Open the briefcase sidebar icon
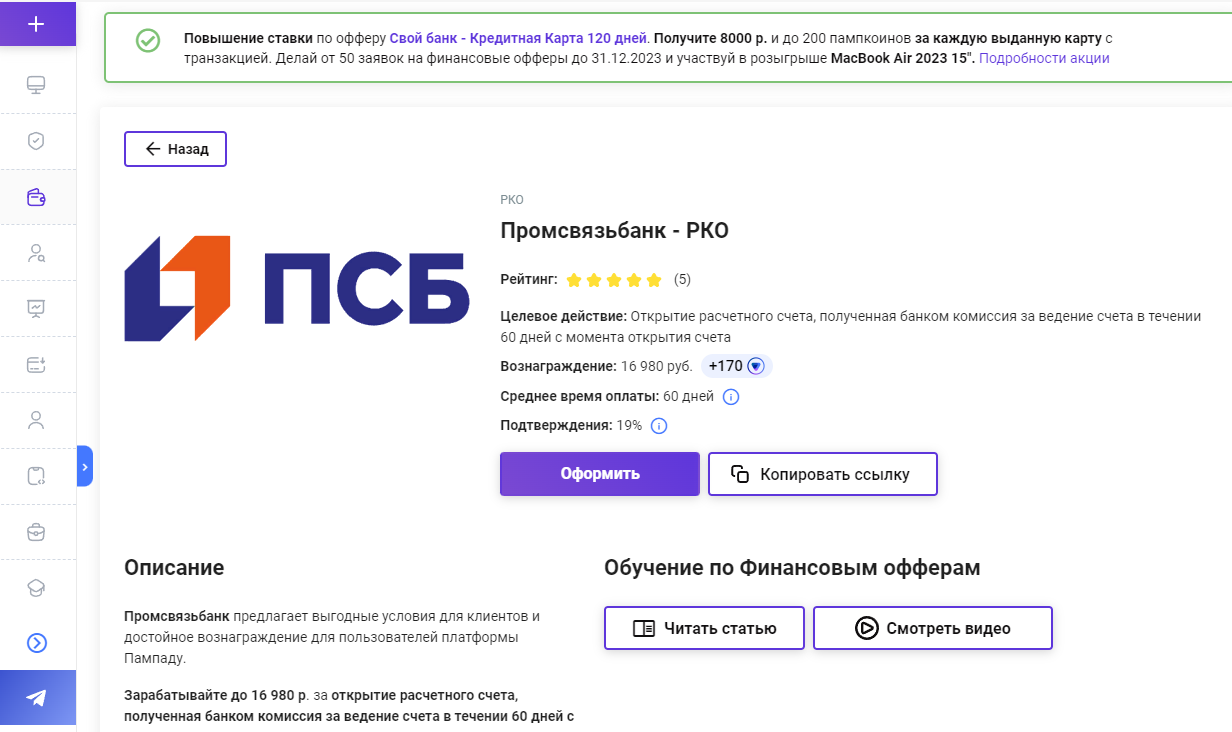 coord(36,532)
